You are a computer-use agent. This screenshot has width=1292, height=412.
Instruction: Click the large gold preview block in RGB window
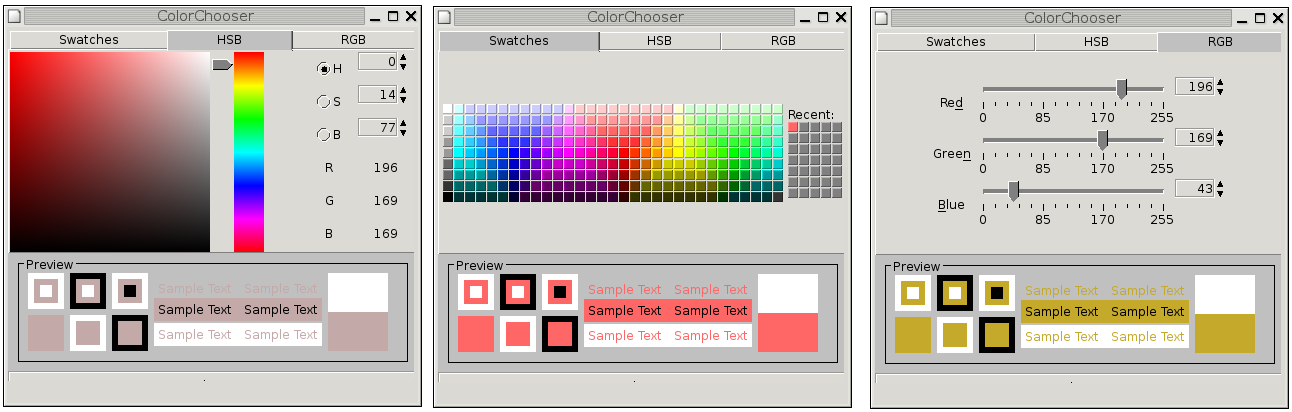[1224, 332]
